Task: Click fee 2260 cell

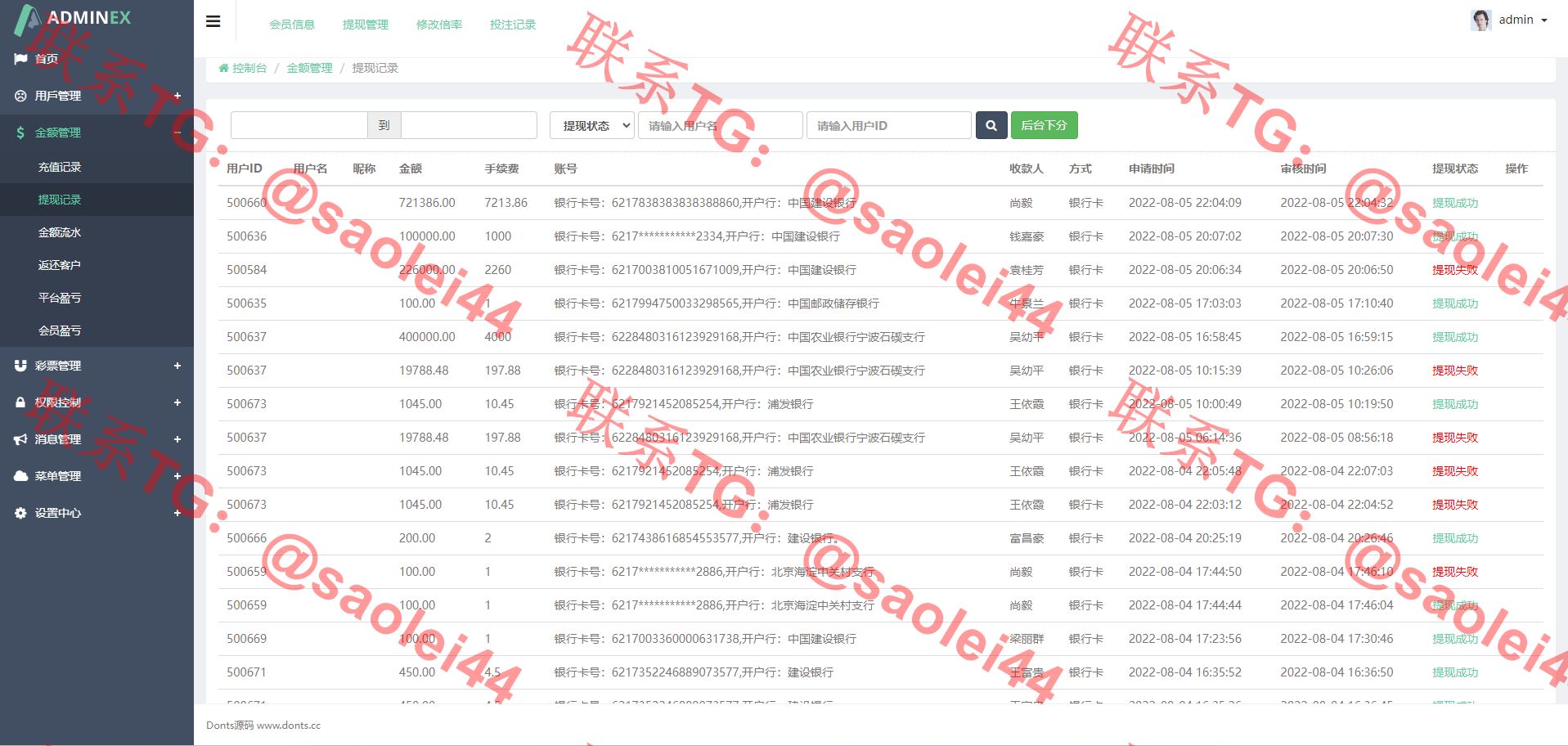Action: pyautogui.click(x=498, y=270)
